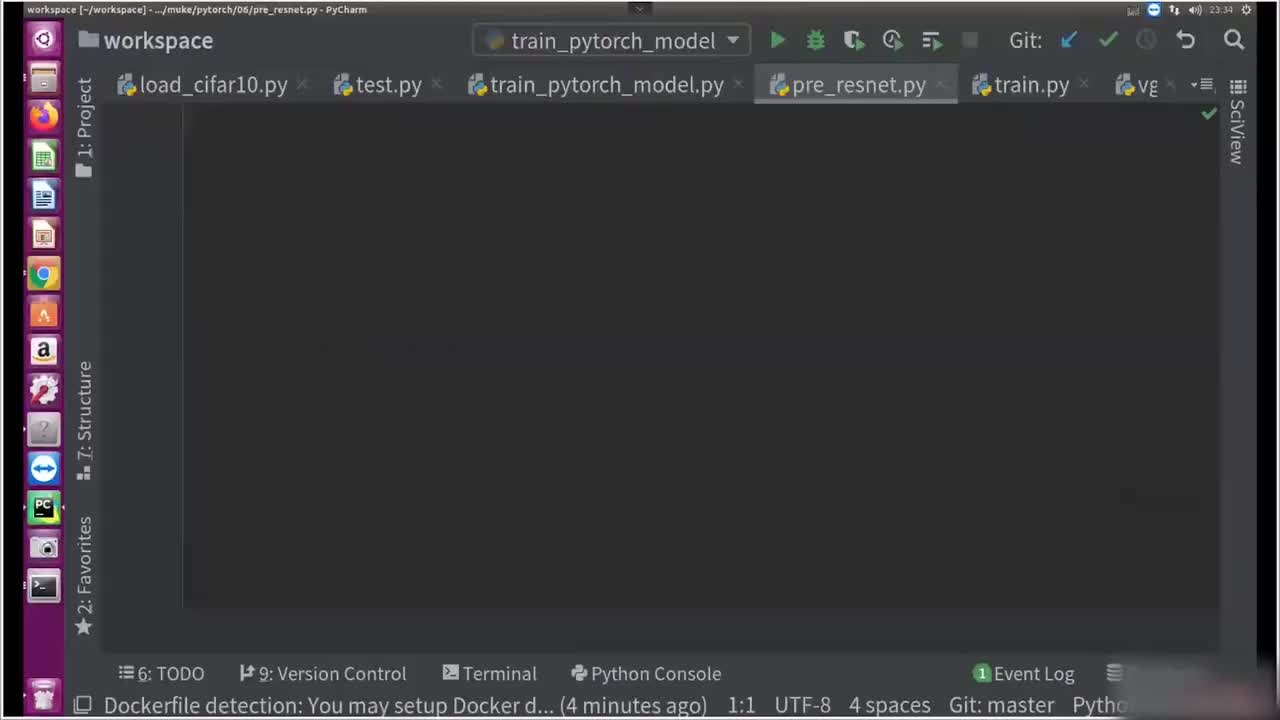The width and height of the screenshot is (1280, 720).
Task: Change file encoding UTF-8 in status bar
Action: (x=802, y=705)
